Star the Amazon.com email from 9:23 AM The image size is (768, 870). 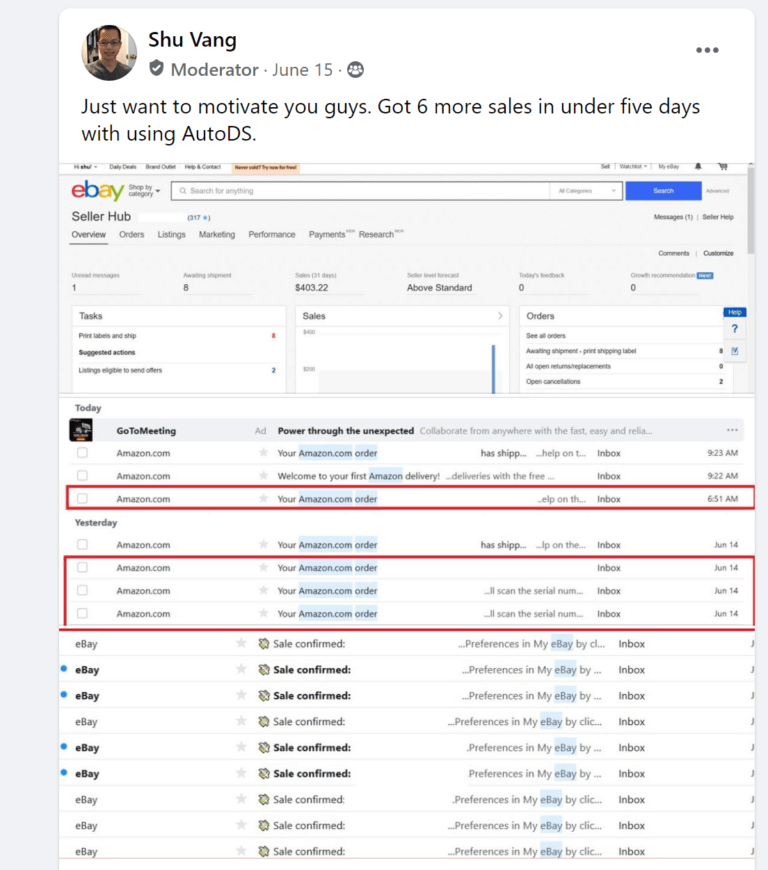point(264,453)
